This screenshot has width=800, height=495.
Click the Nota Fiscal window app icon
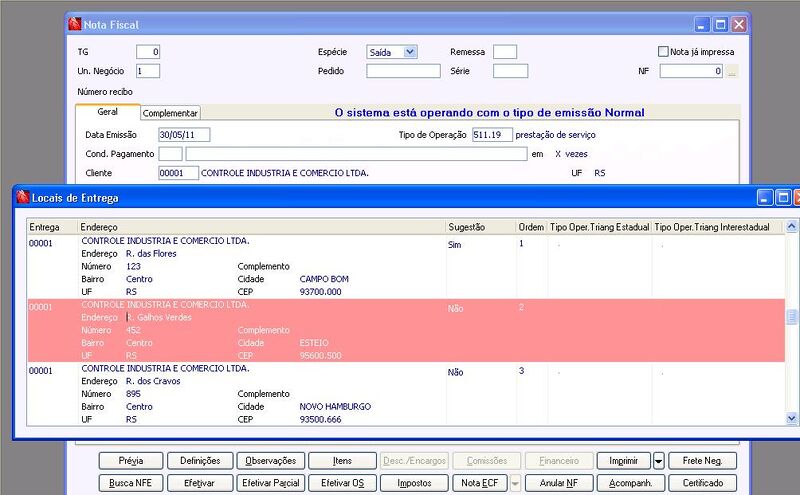pyautogui.click(x=74, y=24)
